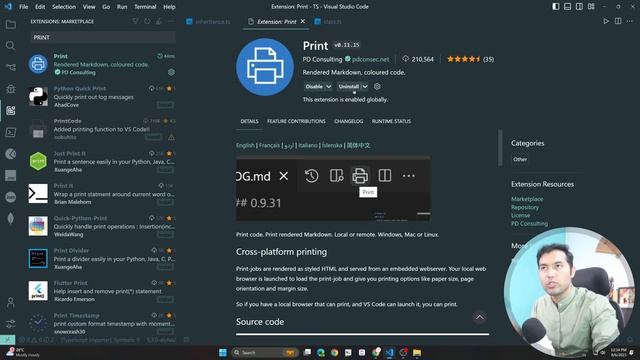Open Source Control view in activity bar
The image size is (640, 360).
pyautogui.click(x=11, y=67)
